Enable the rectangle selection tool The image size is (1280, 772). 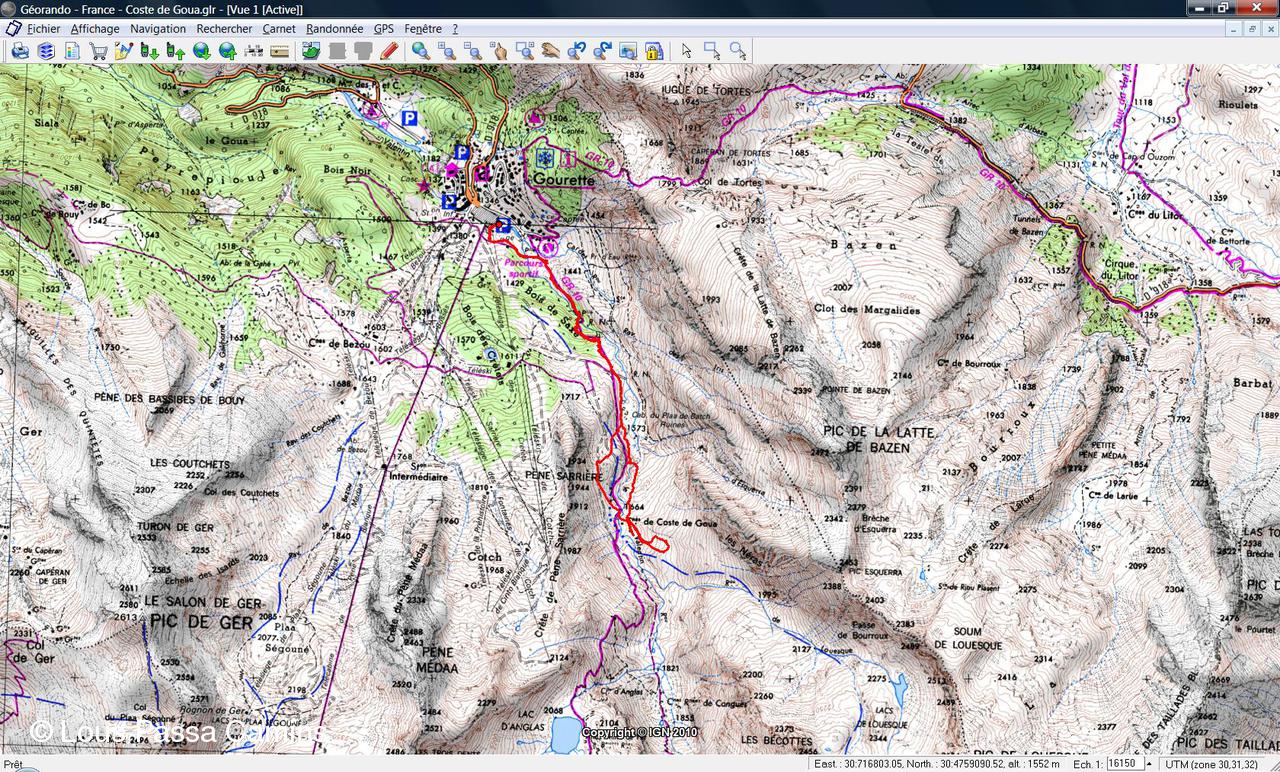(x=712, y=51)
